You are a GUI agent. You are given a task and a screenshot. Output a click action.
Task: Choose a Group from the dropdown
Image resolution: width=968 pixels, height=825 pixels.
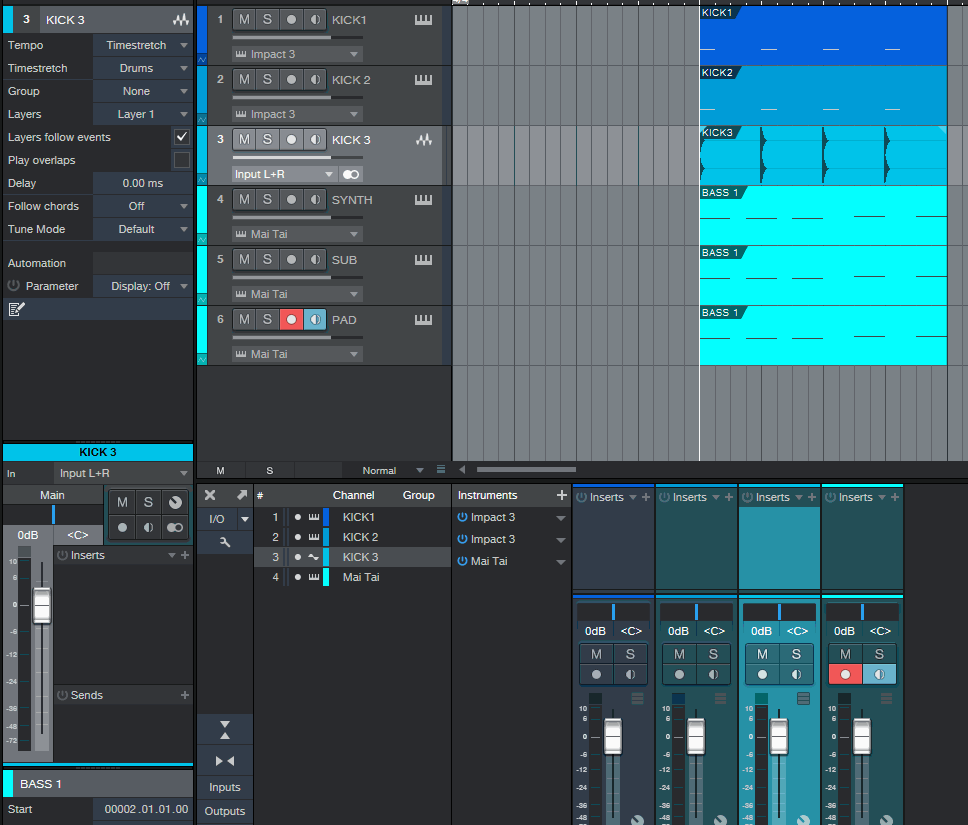[x=143, y=91]
